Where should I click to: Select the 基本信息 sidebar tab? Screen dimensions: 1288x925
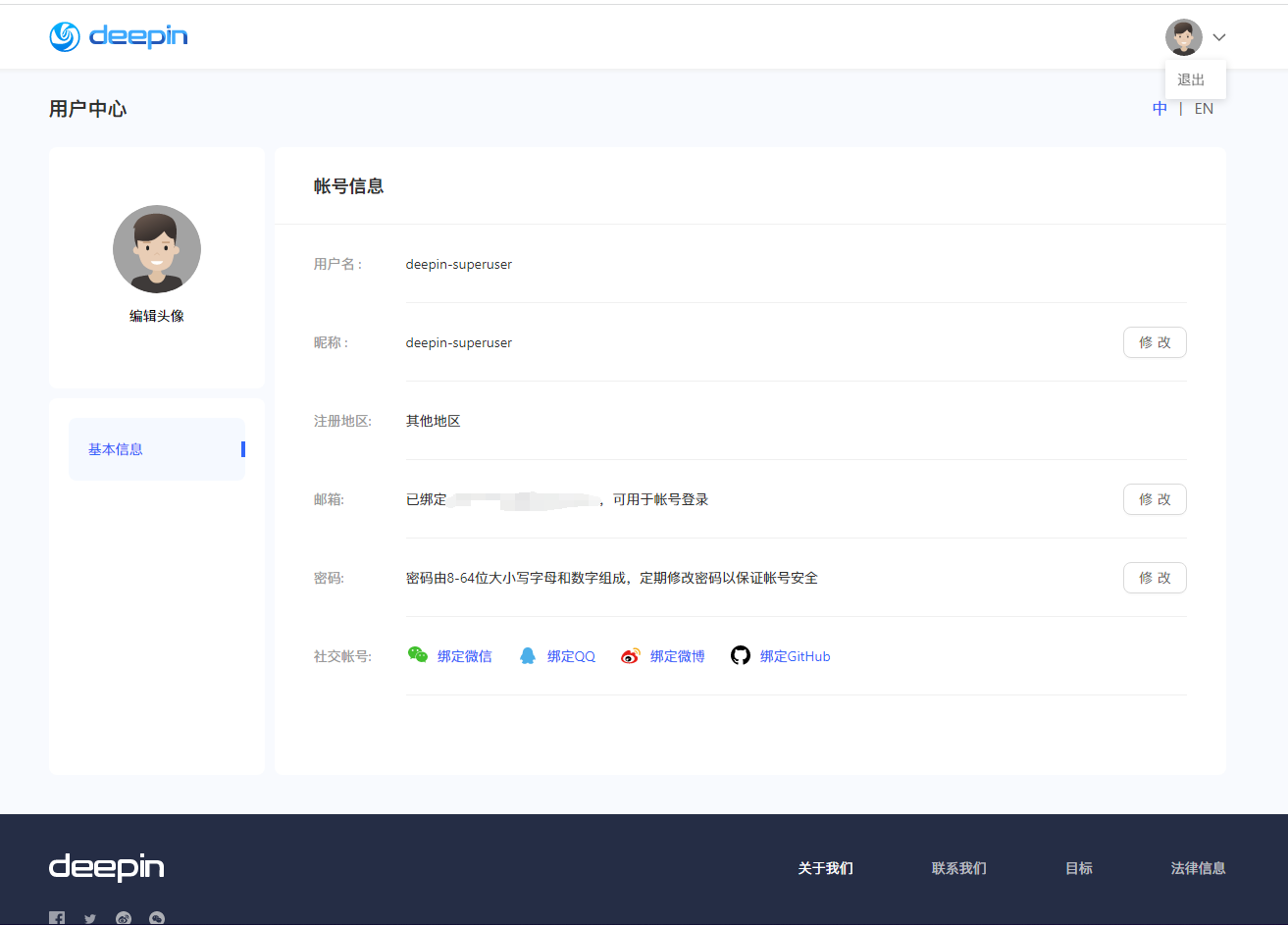tap(157, 449)
